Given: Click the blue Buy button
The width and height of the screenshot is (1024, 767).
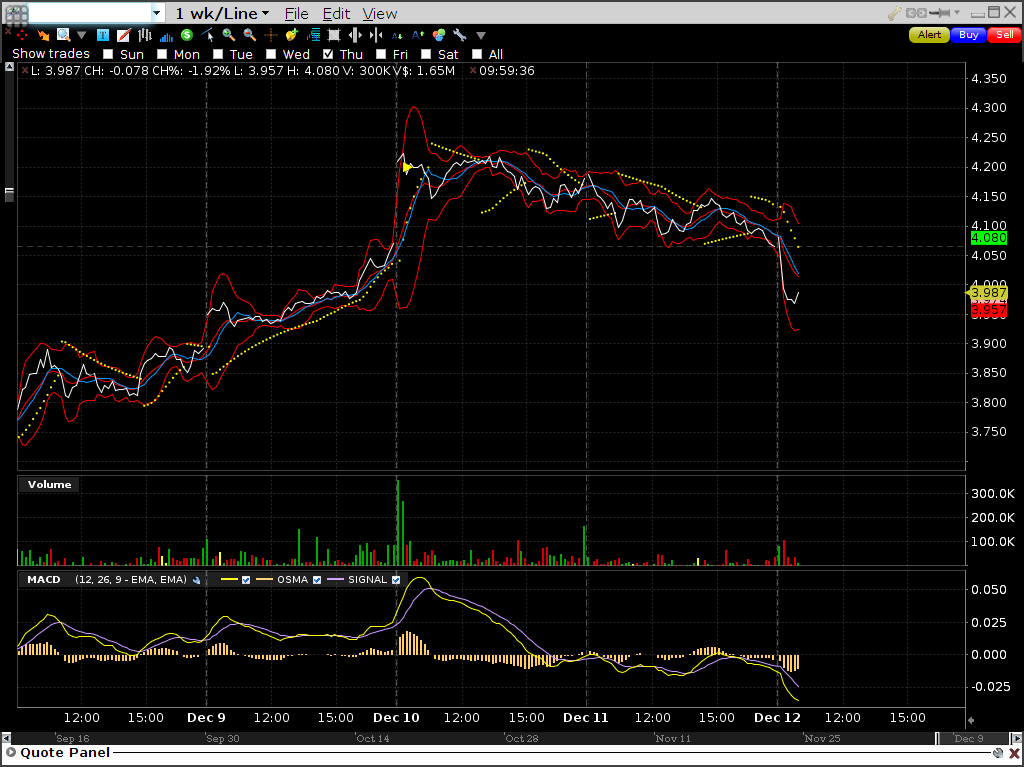Looking at the screenshot, I should click(x=968, y=35).
